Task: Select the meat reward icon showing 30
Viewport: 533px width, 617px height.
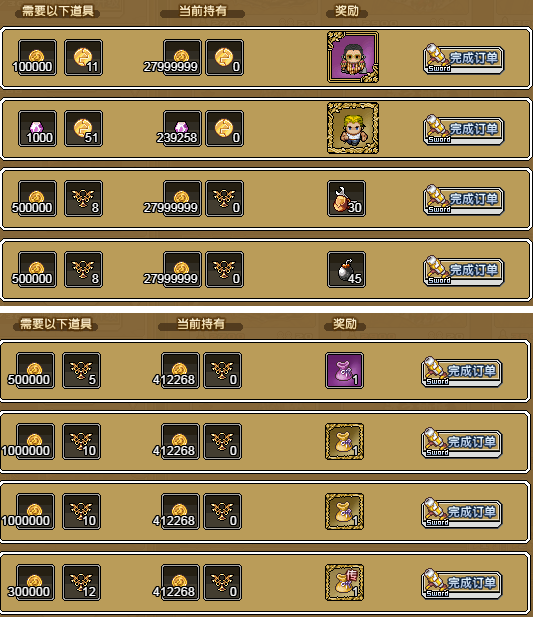Action: coord(346,199)
